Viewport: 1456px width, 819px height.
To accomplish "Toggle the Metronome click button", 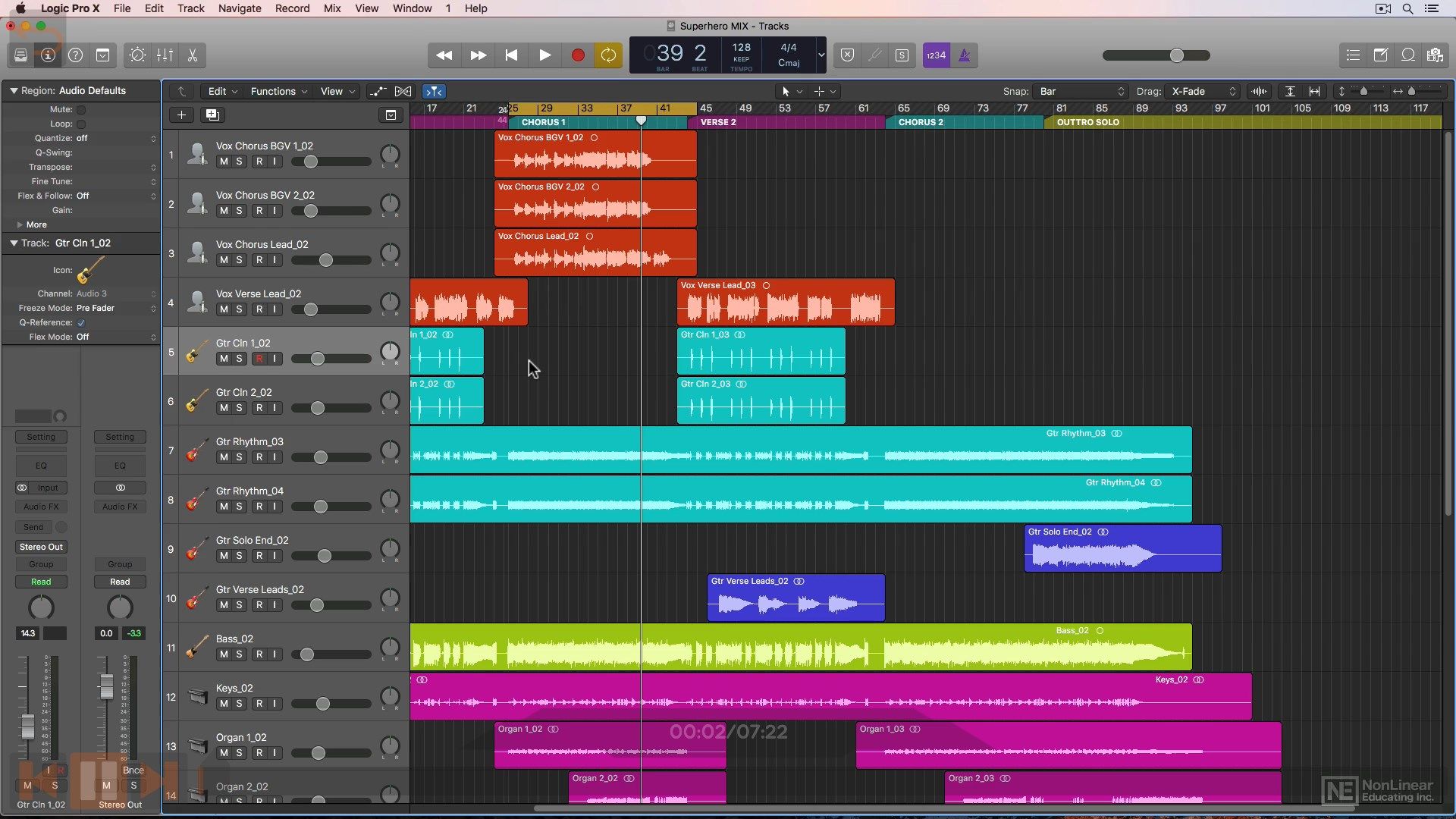I will pos(965,55).
